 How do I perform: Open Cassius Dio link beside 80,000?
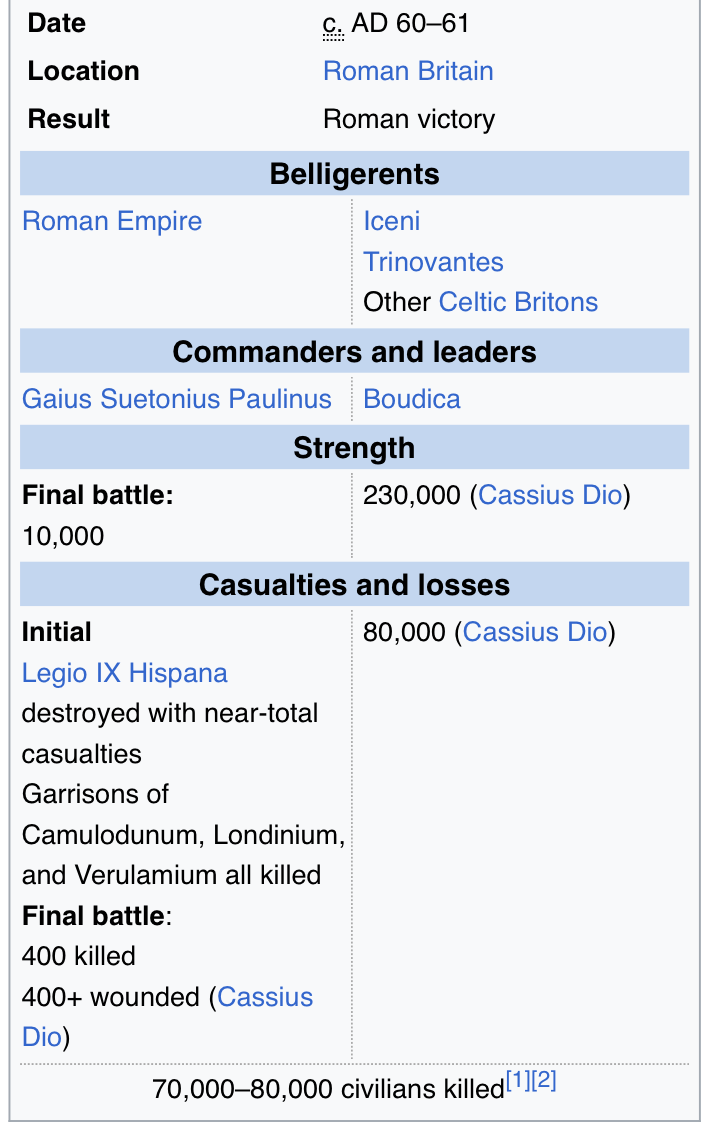point(535,632)
